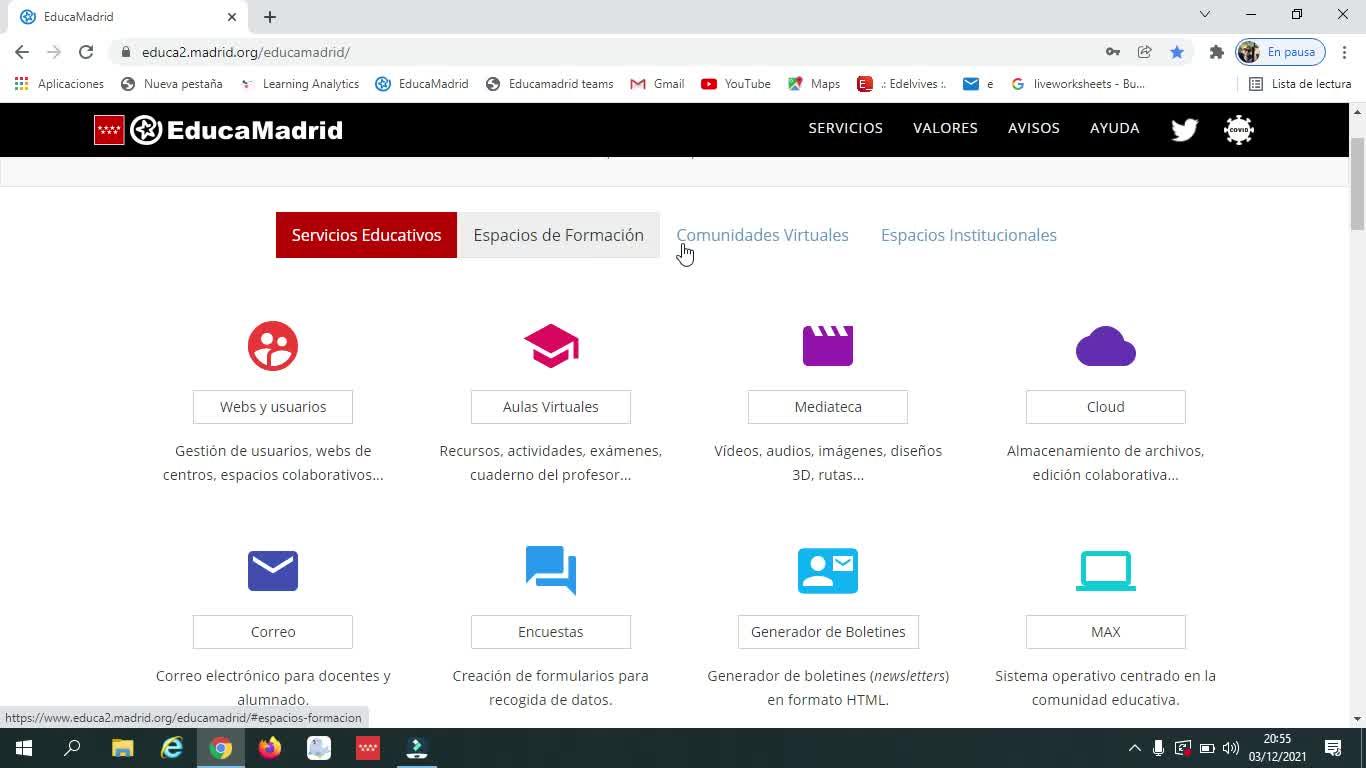The width and height of the screenshot is (1366, 768).
Task: Click the volume icon in system tray
Action: [x=1231, y=748]
